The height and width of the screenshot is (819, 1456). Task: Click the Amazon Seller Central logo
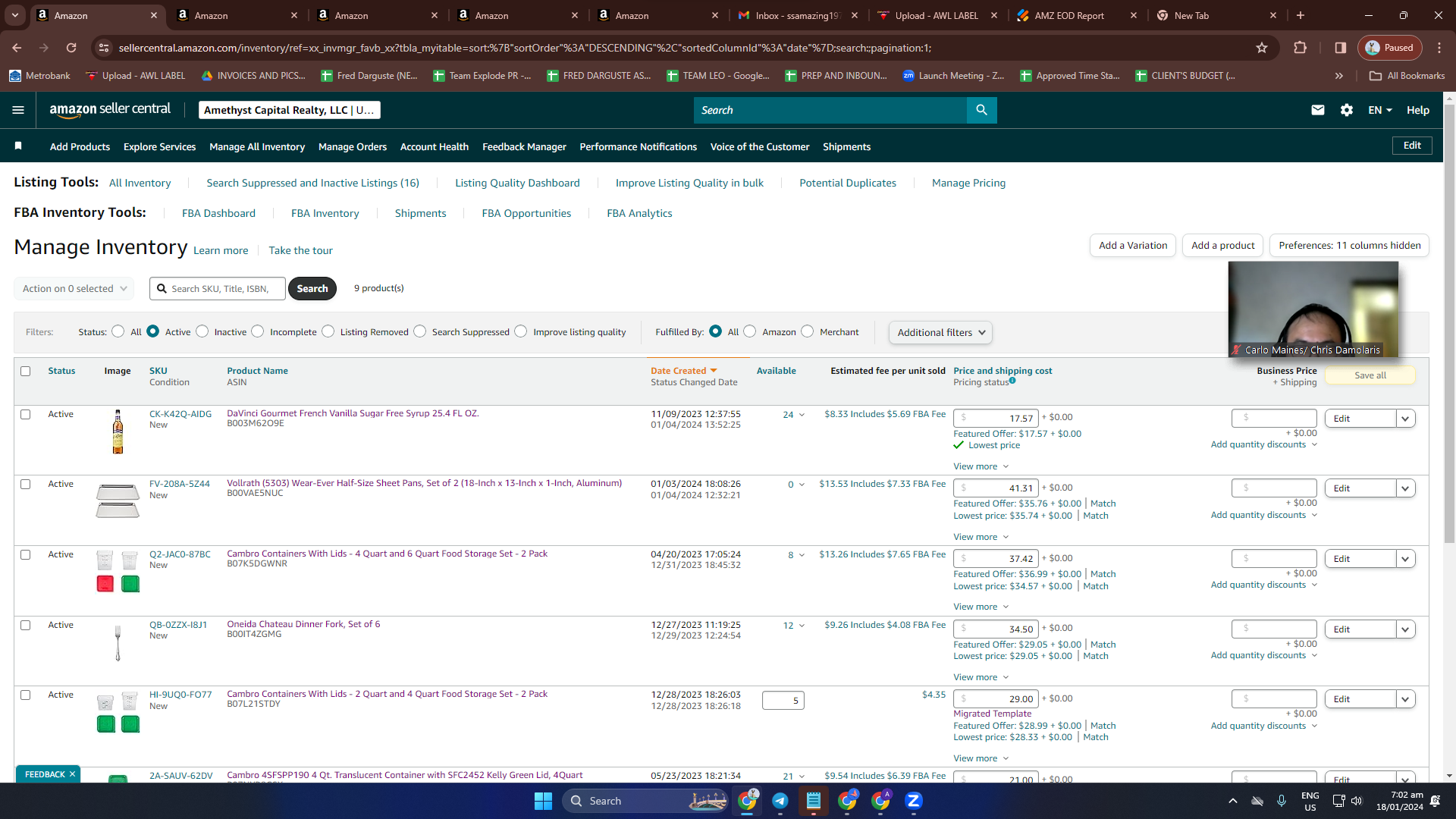(110, 109)
